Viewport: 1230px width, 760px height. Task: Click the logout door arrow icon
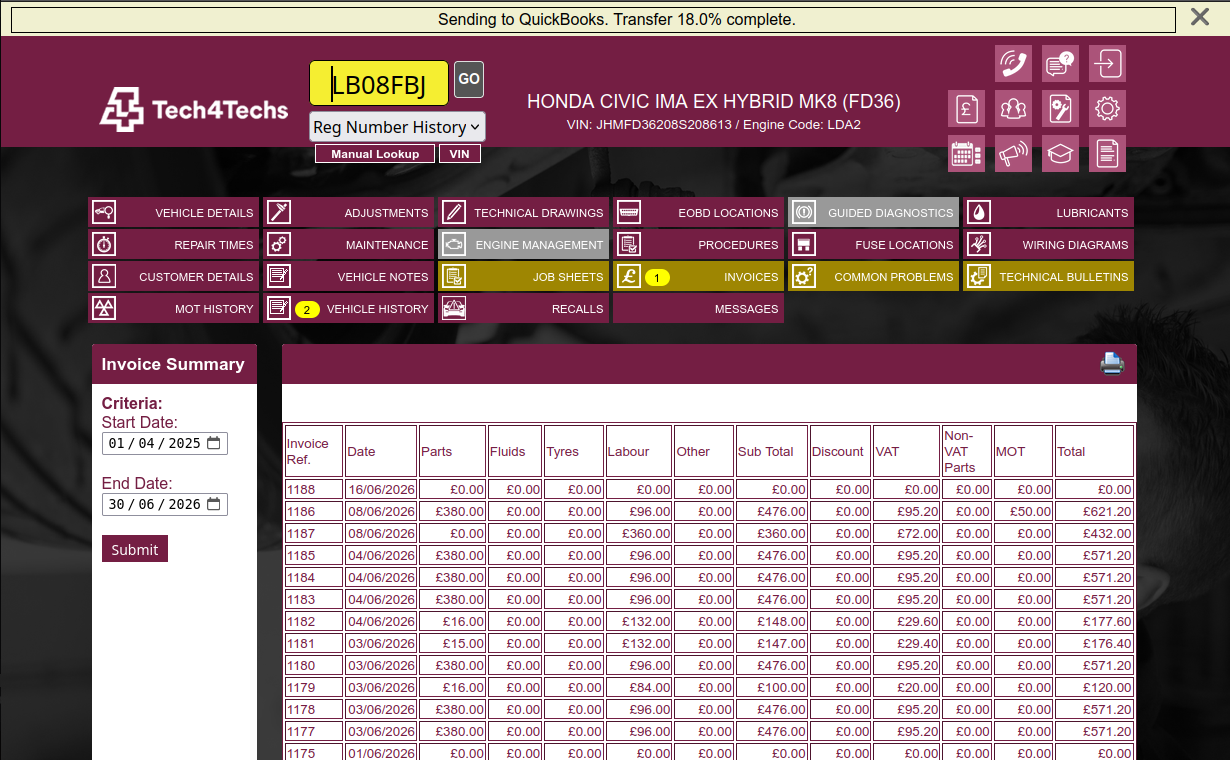pos(1107,64)
